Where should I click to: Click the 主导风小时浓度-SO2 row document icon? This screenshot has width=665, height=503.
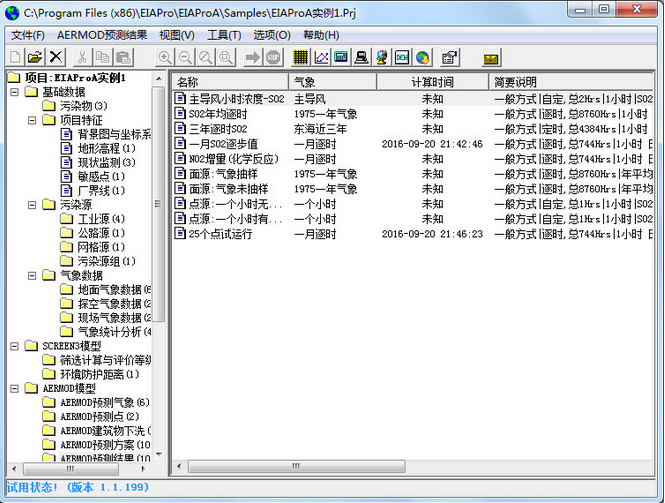[x=180, y=98]
